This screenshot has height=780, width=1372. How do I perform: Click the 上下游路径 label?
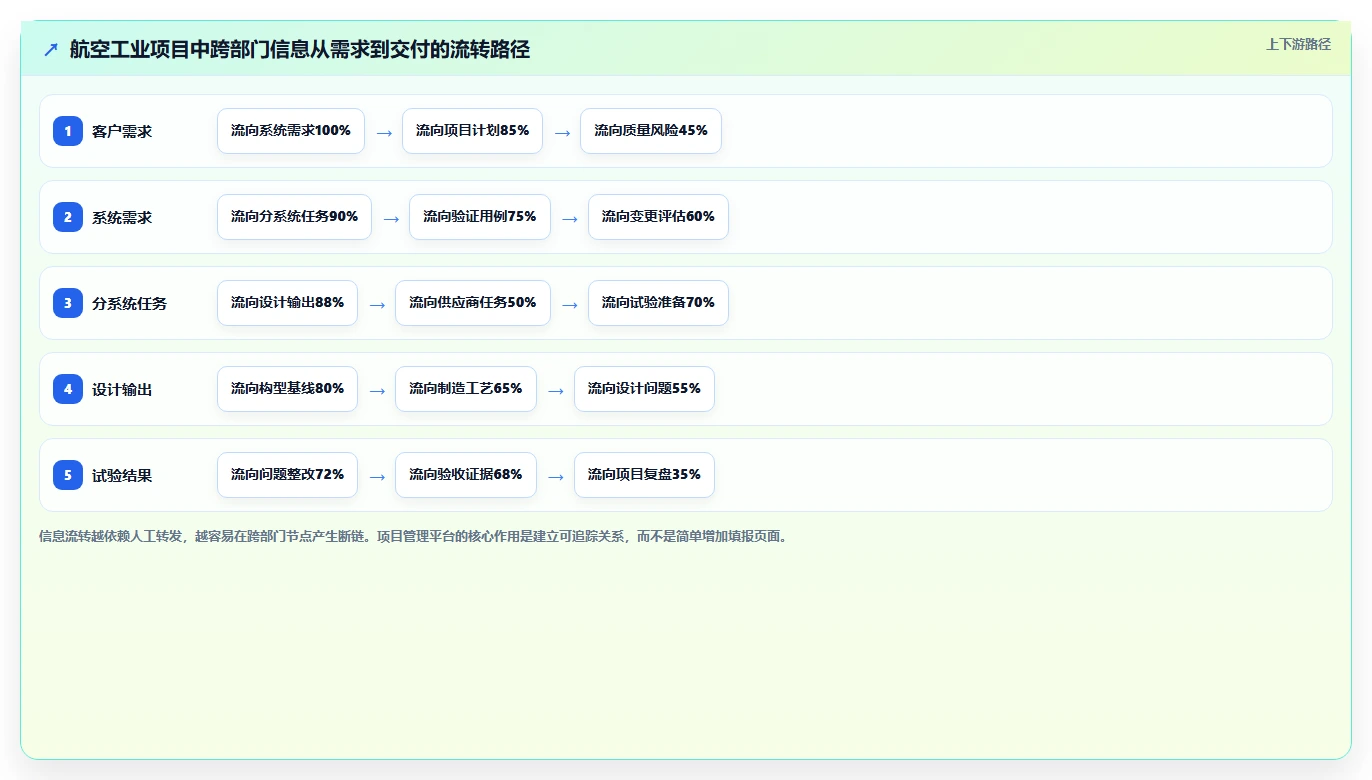[x=1298, y=44]
